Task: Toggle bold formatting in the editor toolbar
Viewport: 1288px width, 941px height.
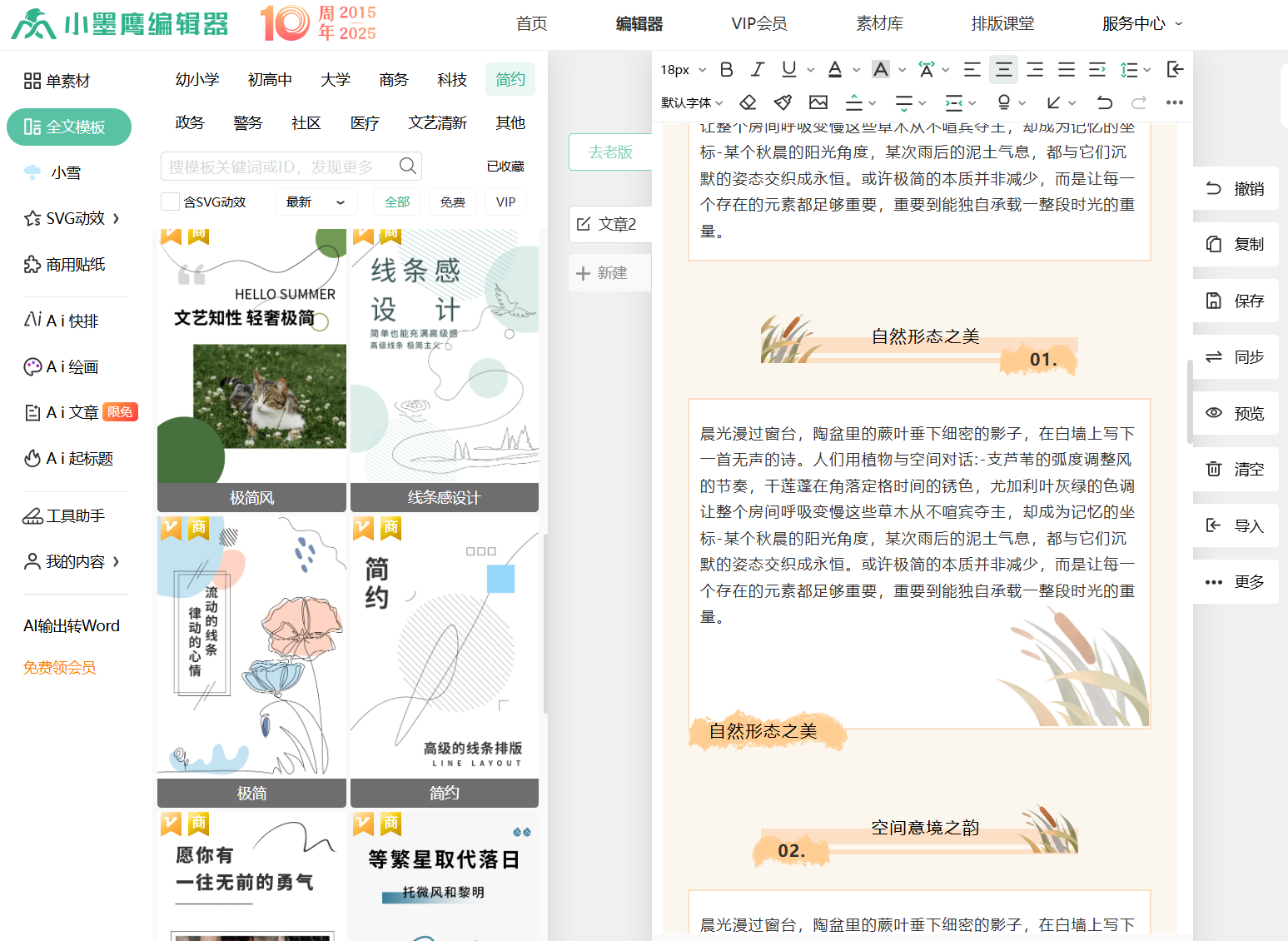Action: tap(726, 70)
